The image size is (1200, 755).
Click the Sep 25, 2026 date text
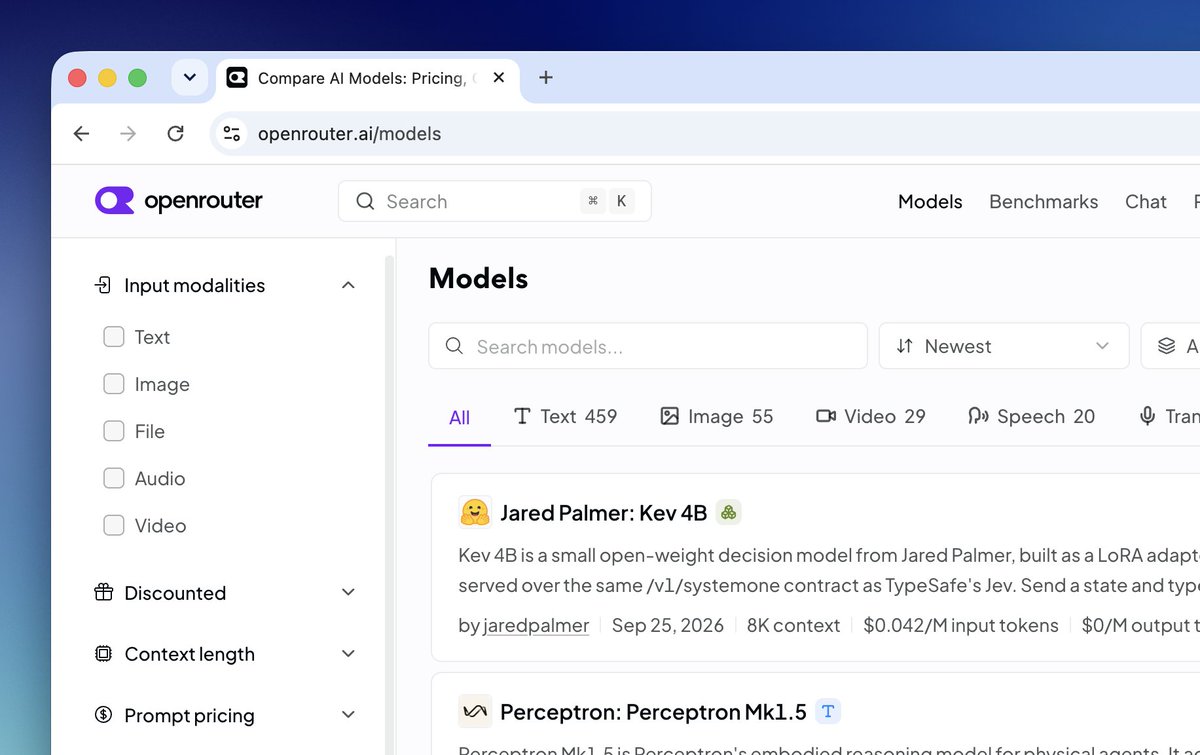tap(668, 625)
